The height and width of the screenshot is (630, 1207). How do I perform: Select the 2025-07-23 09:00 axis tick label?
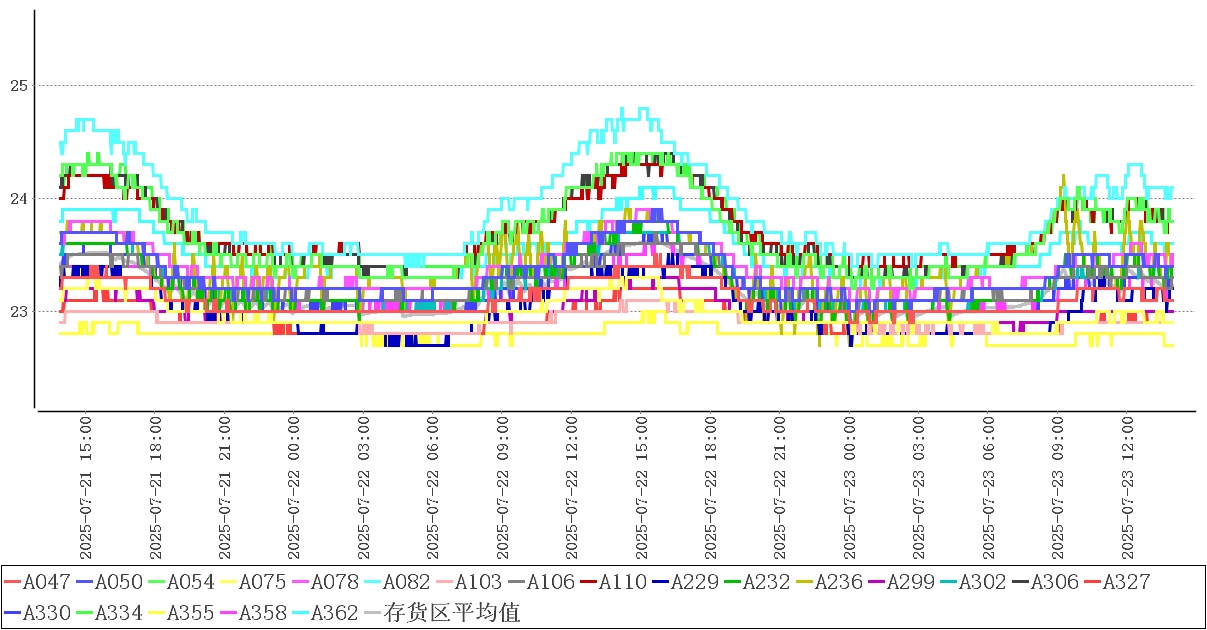[x=1059, y=488]
